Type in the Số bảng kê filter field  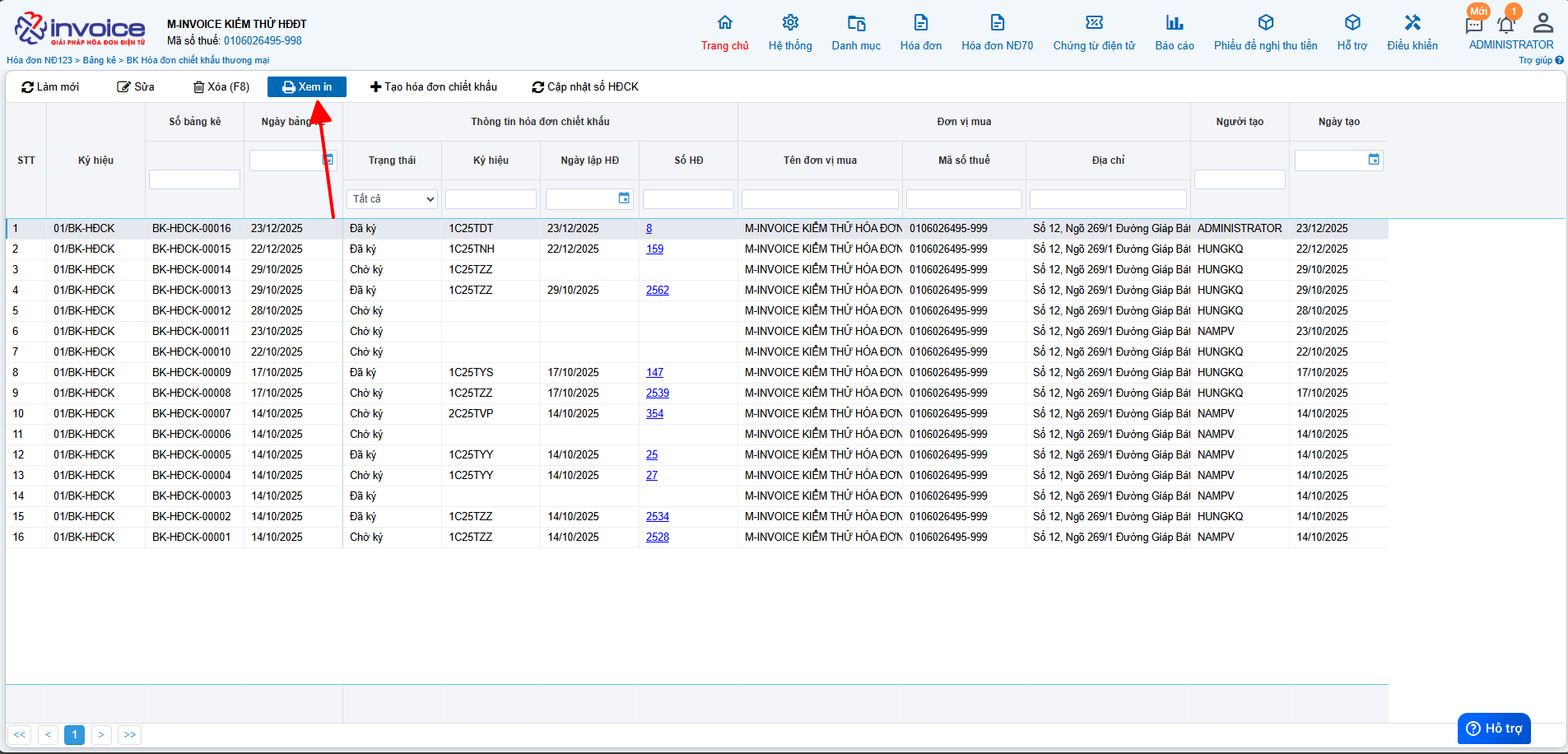click(x=194, y=179)
